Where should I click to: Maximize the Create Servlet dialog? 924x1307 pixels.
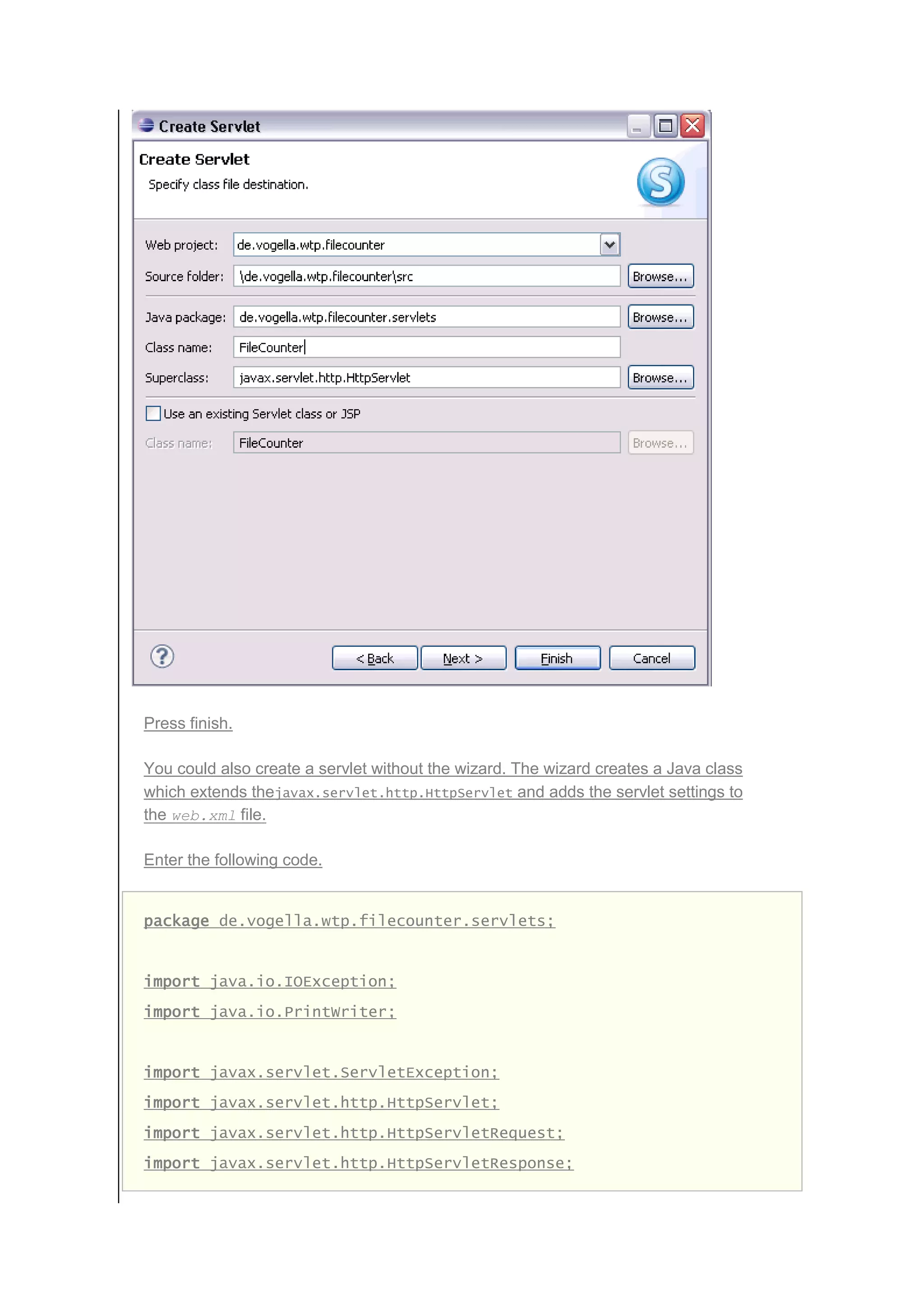click(665, 126)
